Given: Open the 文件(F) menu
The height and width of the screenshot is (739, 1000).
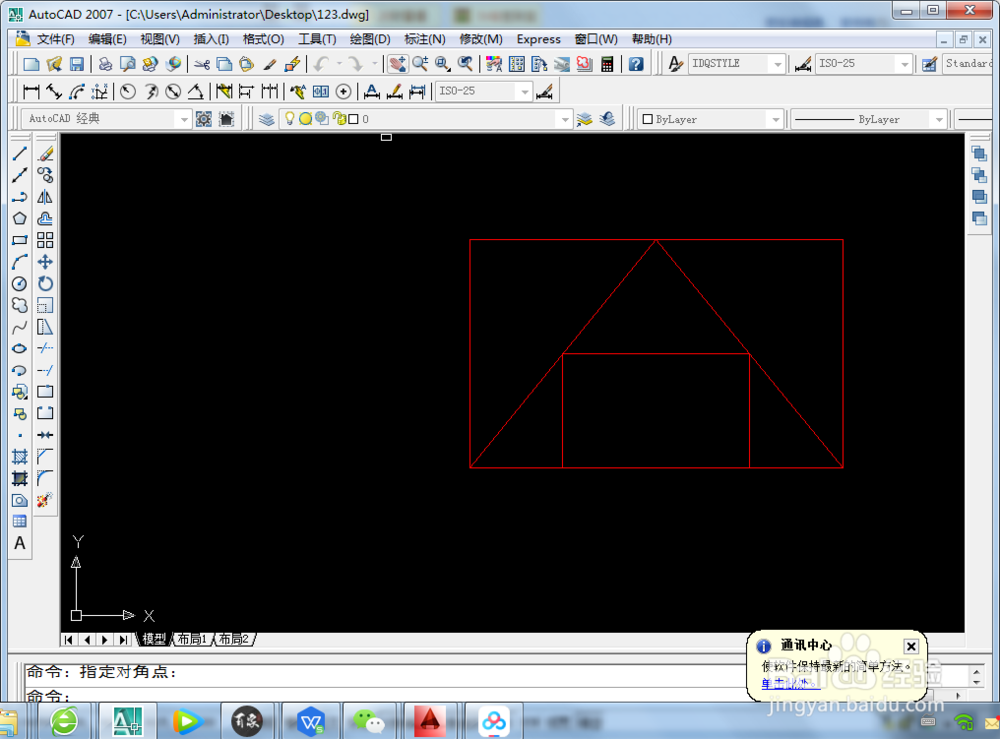Looking at the screenshot, I should click(x=55, y=39).
